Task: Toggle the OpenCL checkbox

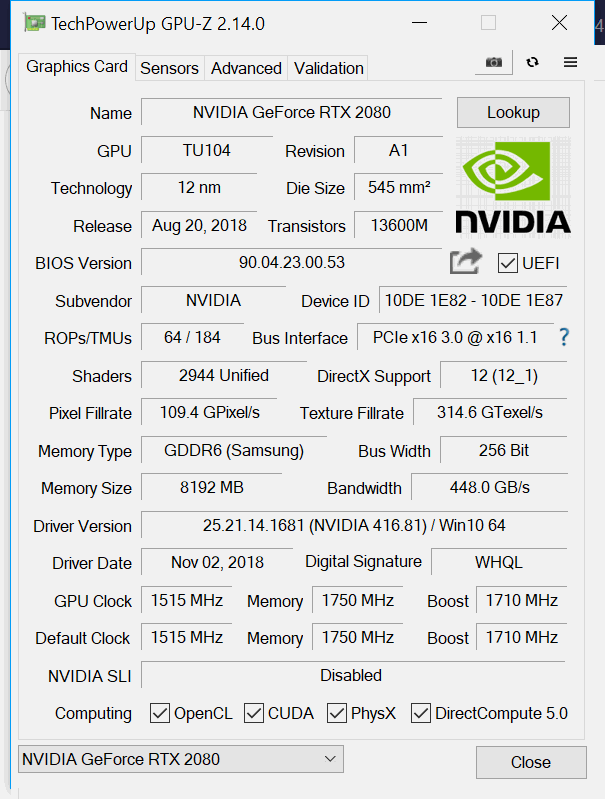Action: point(160,713)
